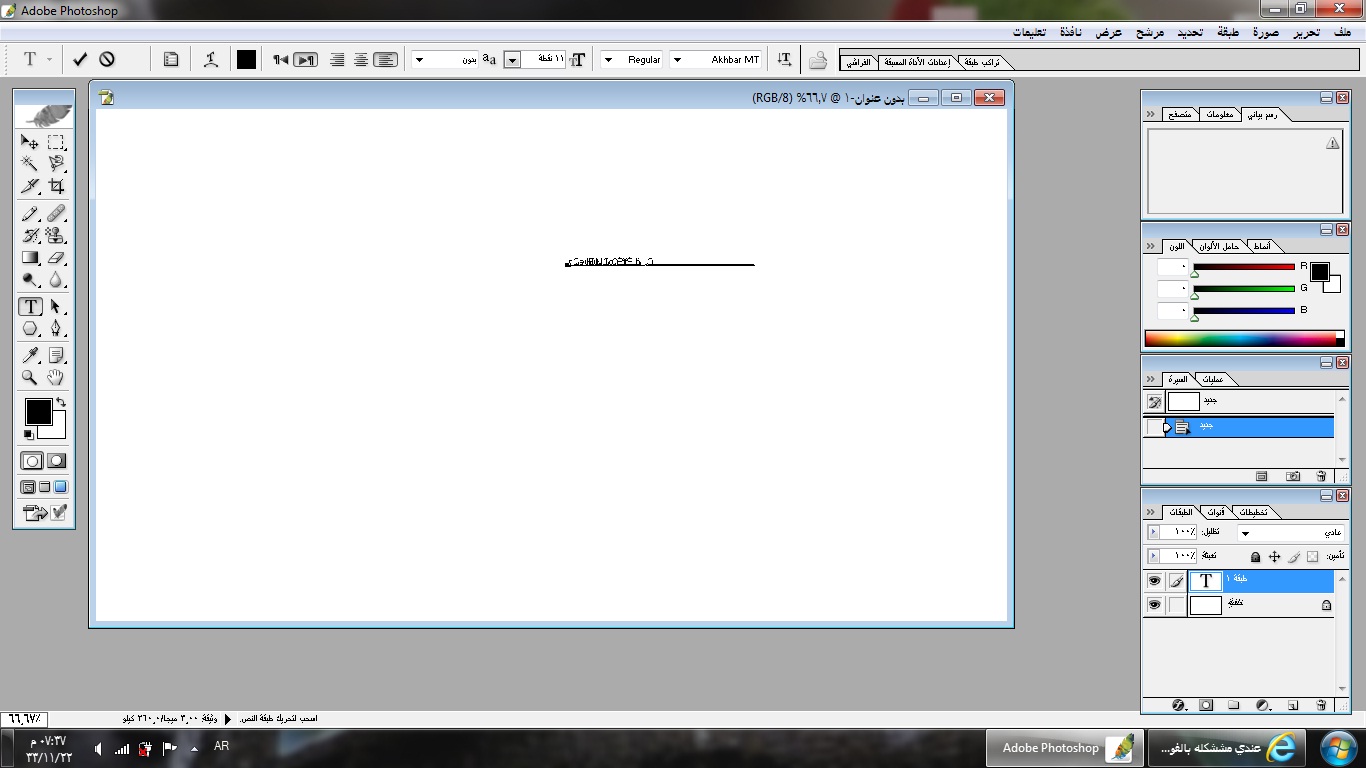Image resolution: width=1366 pixels, height=768 pixels.
Task: Toggle visibility of the locked background layer
Action: (x=1154, y=605)
